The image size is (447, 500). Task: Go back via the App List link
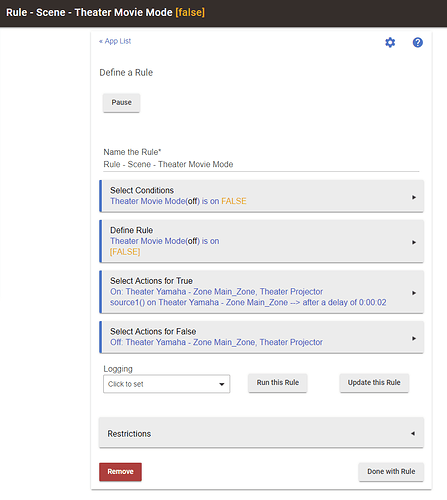tap(115, 41)
